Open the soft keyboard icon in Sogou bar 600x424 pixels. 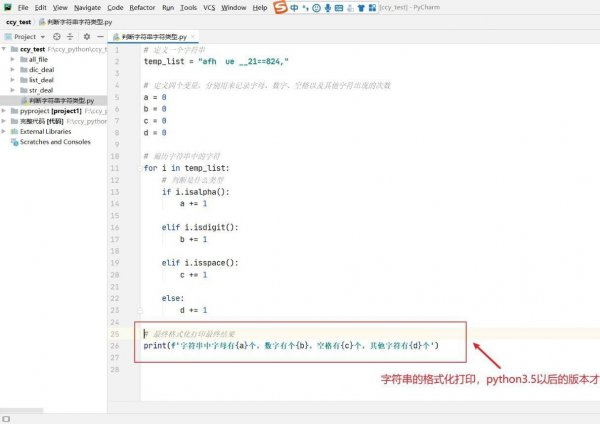click(x=339, y=8)
